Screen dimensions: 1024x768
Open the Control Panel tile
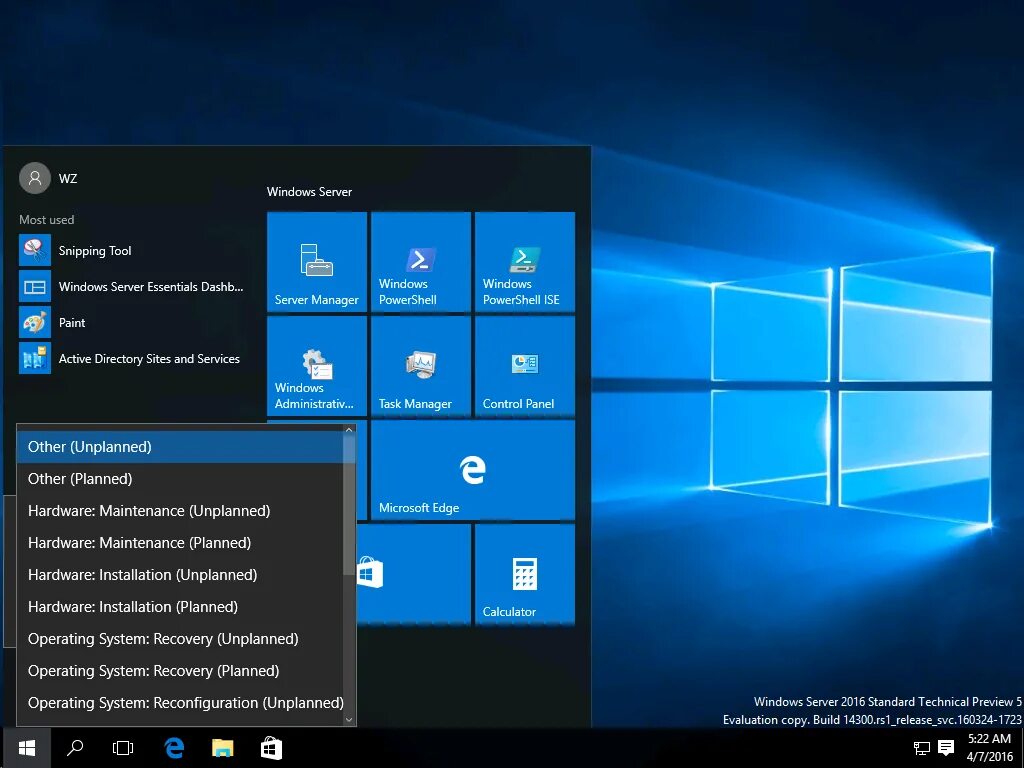click(524, 366)
